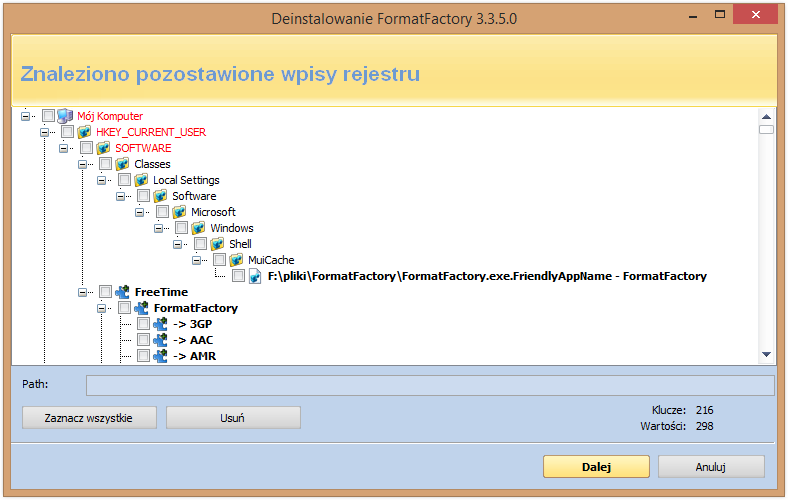Screen dimensions: 788x500
Task: Collapse the FreeTime node
Action: click(83, 292)
